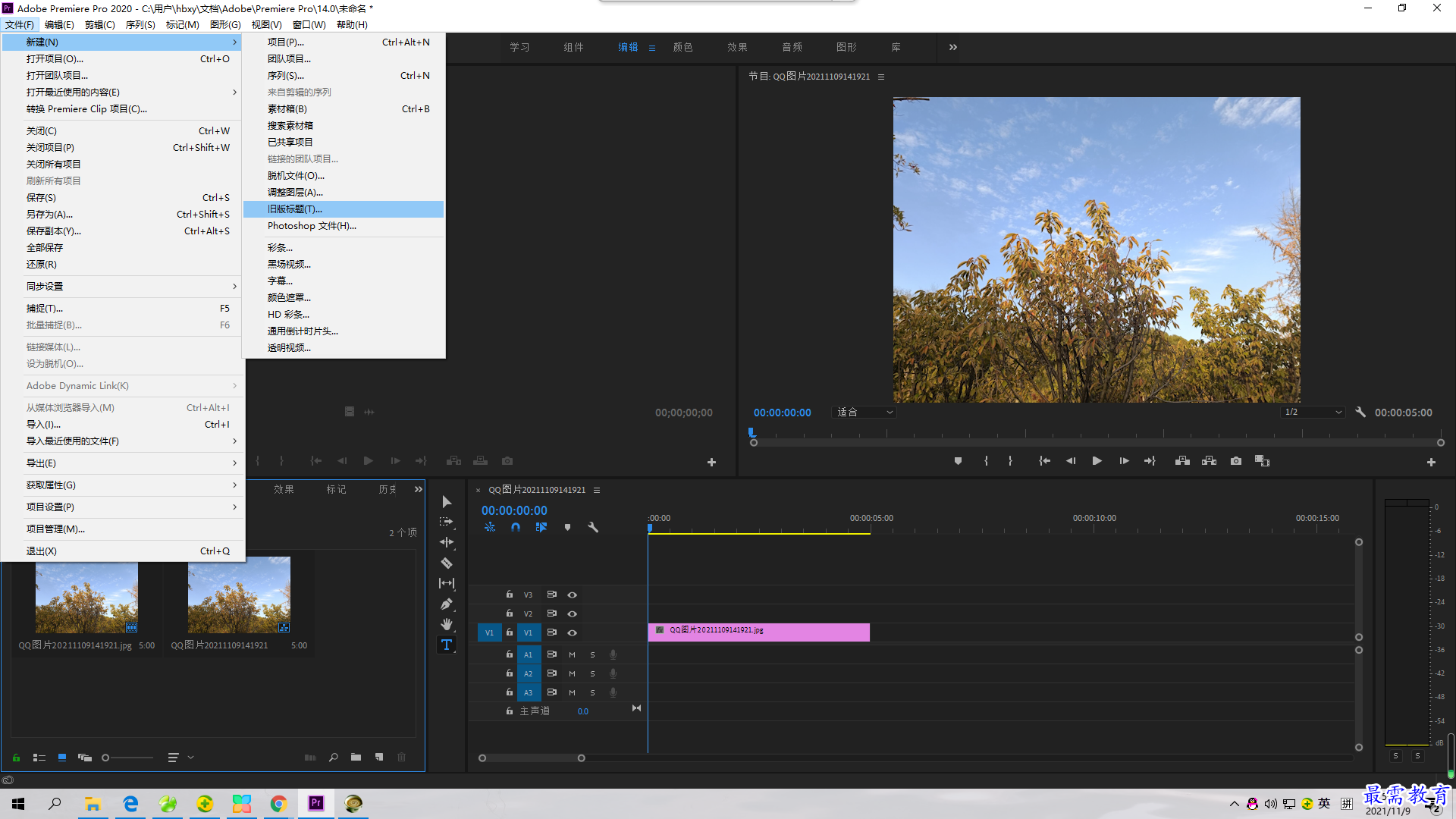The width and height of the screenshot is (1456, 819).
Task: Step back one frame in Program Monitor
Action: point(1071,461)
